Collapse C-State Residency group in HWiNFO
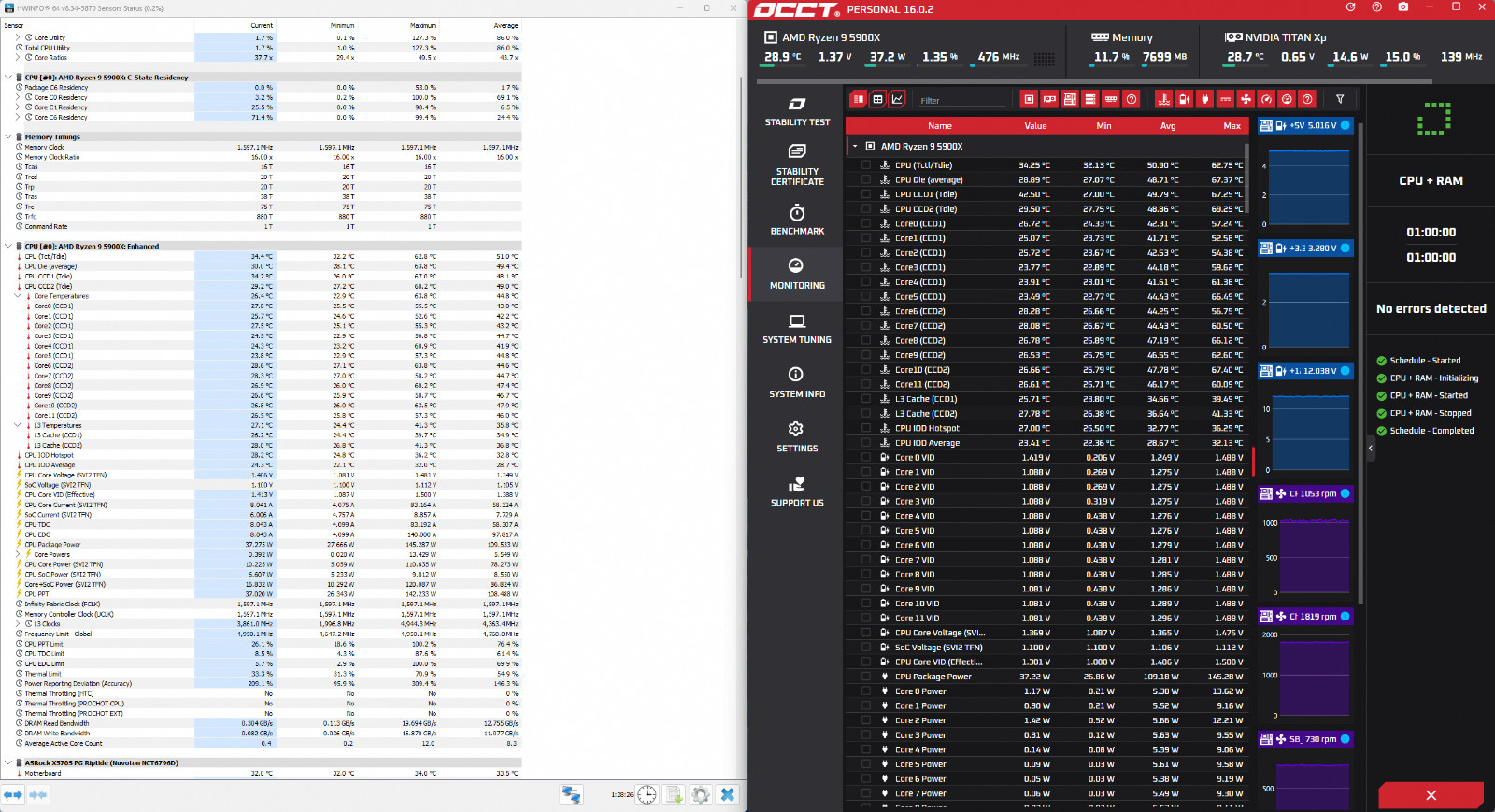Viewport: 1495px width, 812px height. 8,78
